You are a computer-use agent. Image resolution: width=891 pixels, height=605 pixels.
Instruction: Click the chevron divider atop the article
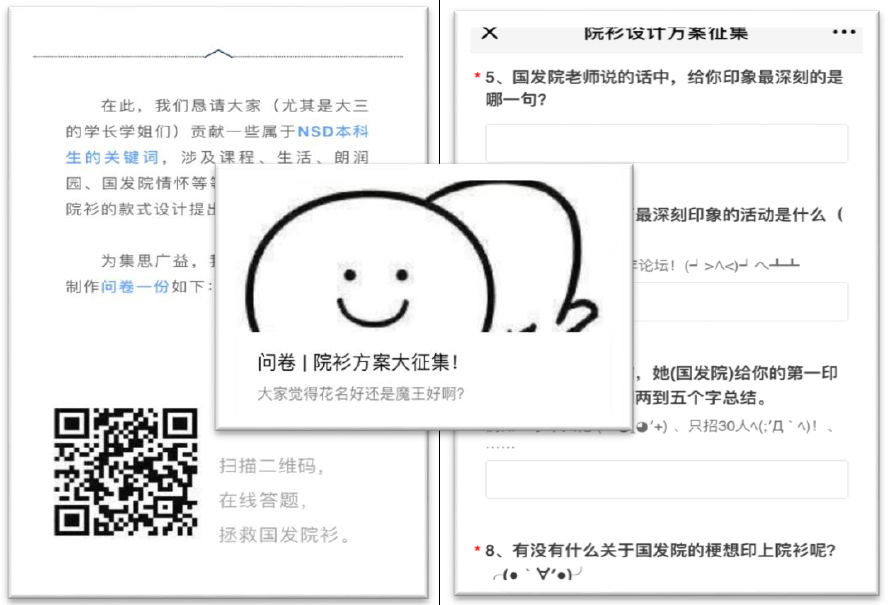tap(218, 54)
